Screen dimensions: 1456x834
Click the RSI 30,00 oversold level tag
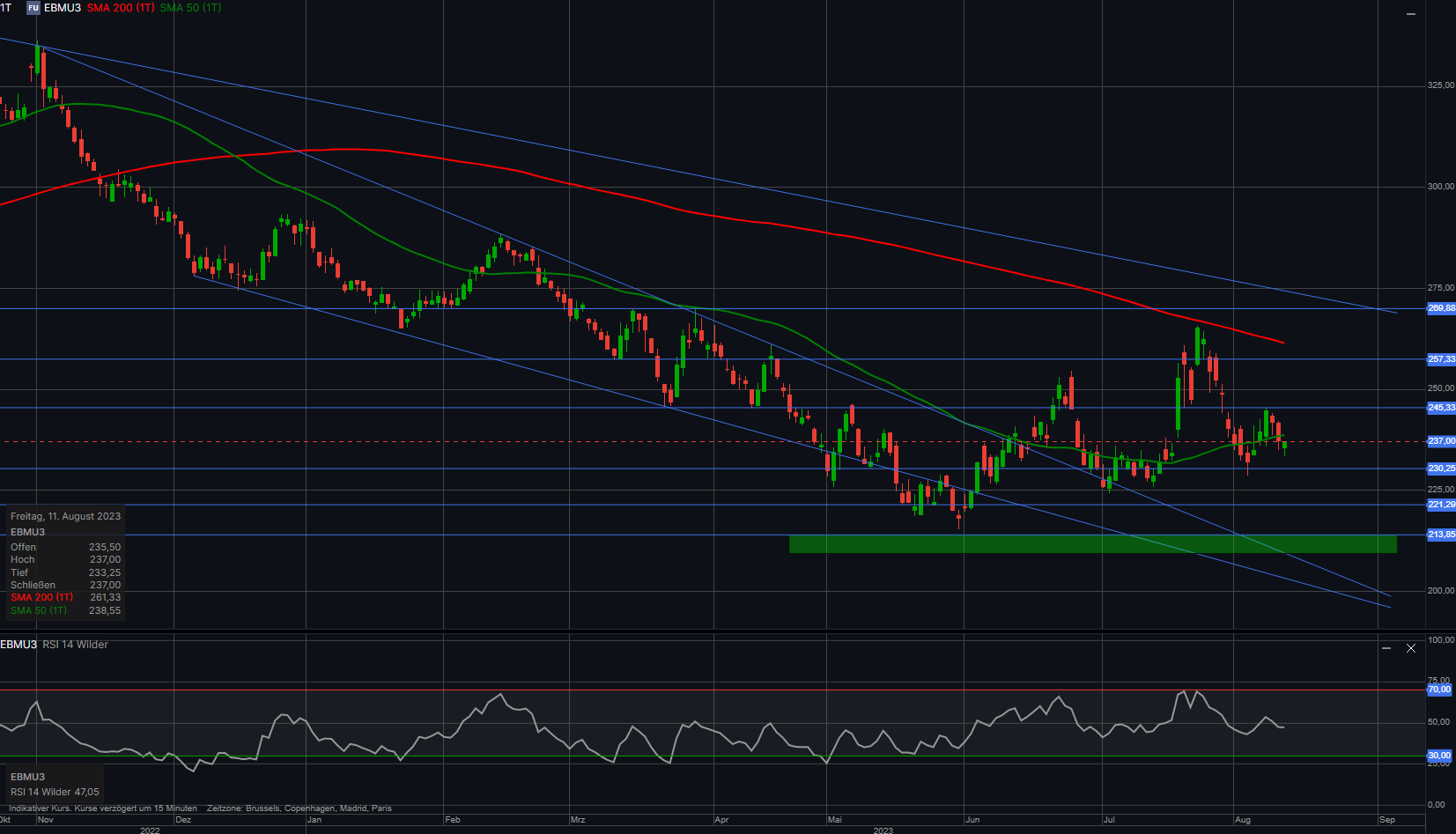pyautogui.click(x=1439, y=756)
